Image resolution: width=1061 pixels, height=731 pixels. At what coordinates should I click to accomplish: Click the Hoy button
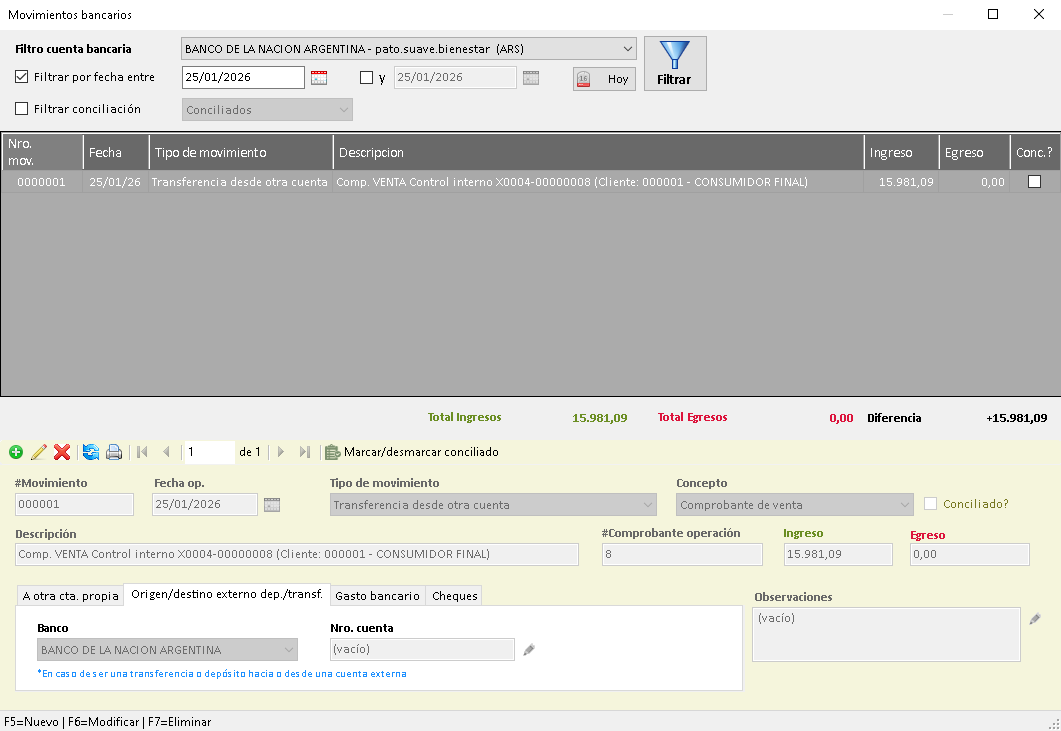(604, 79)
